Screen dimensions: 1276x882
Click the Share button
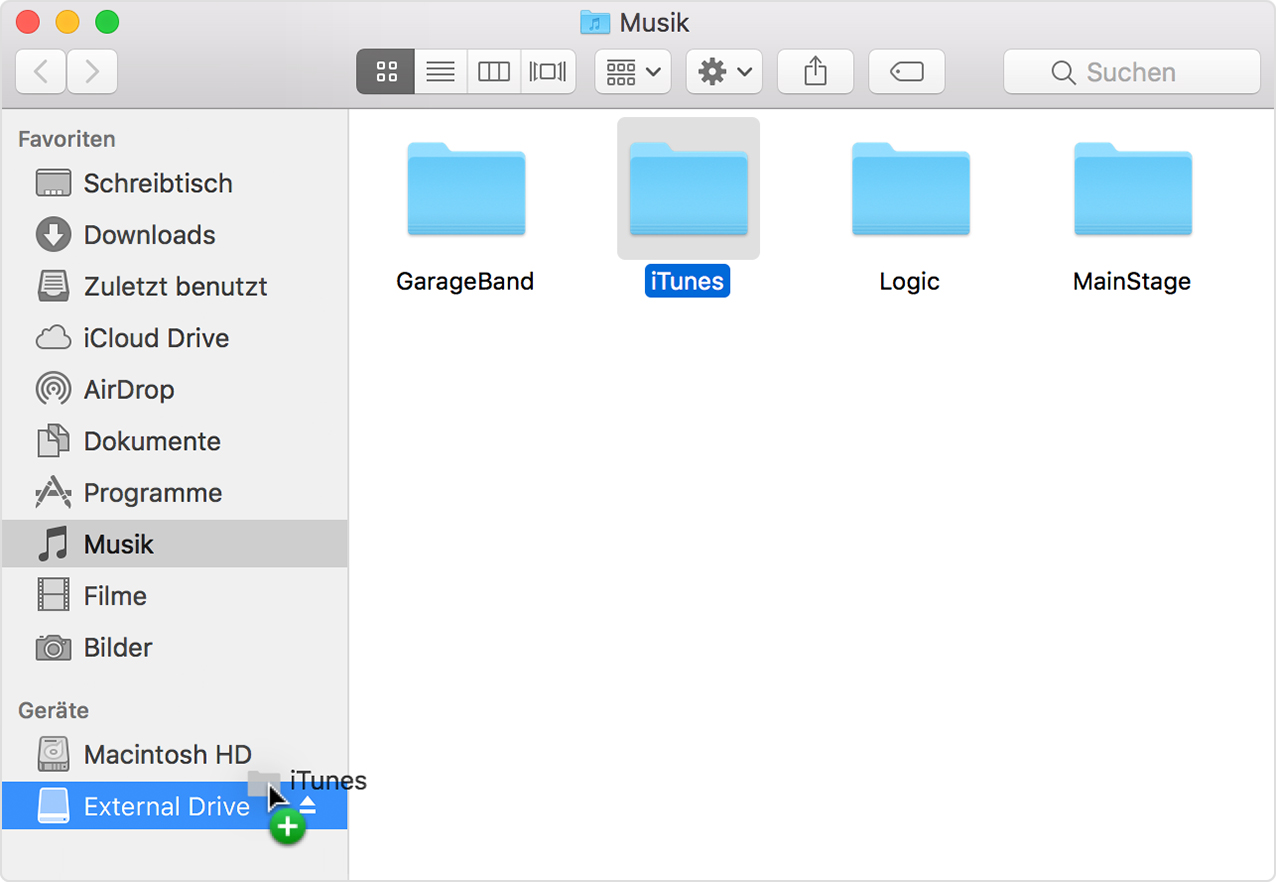point(815,72)
